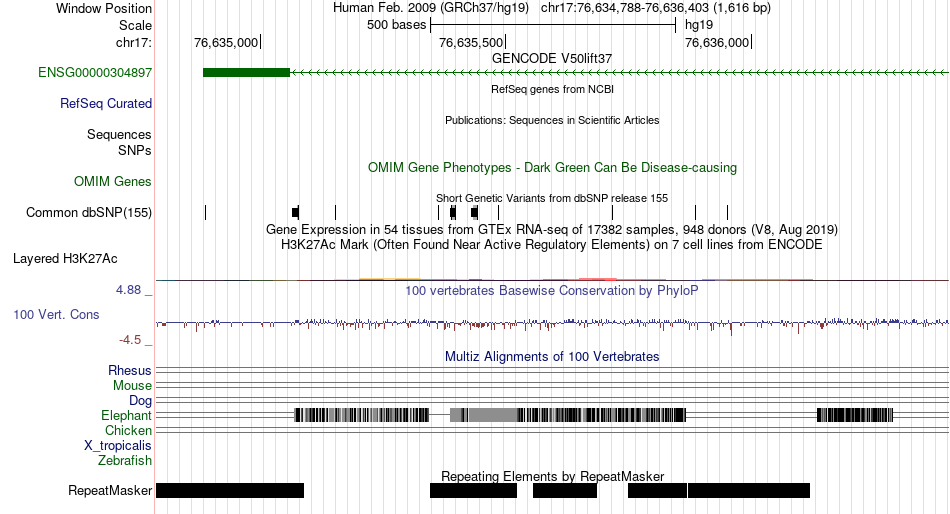
Task: Click Repeating Elements by RepeatMasker title
Action: point(552,476)
